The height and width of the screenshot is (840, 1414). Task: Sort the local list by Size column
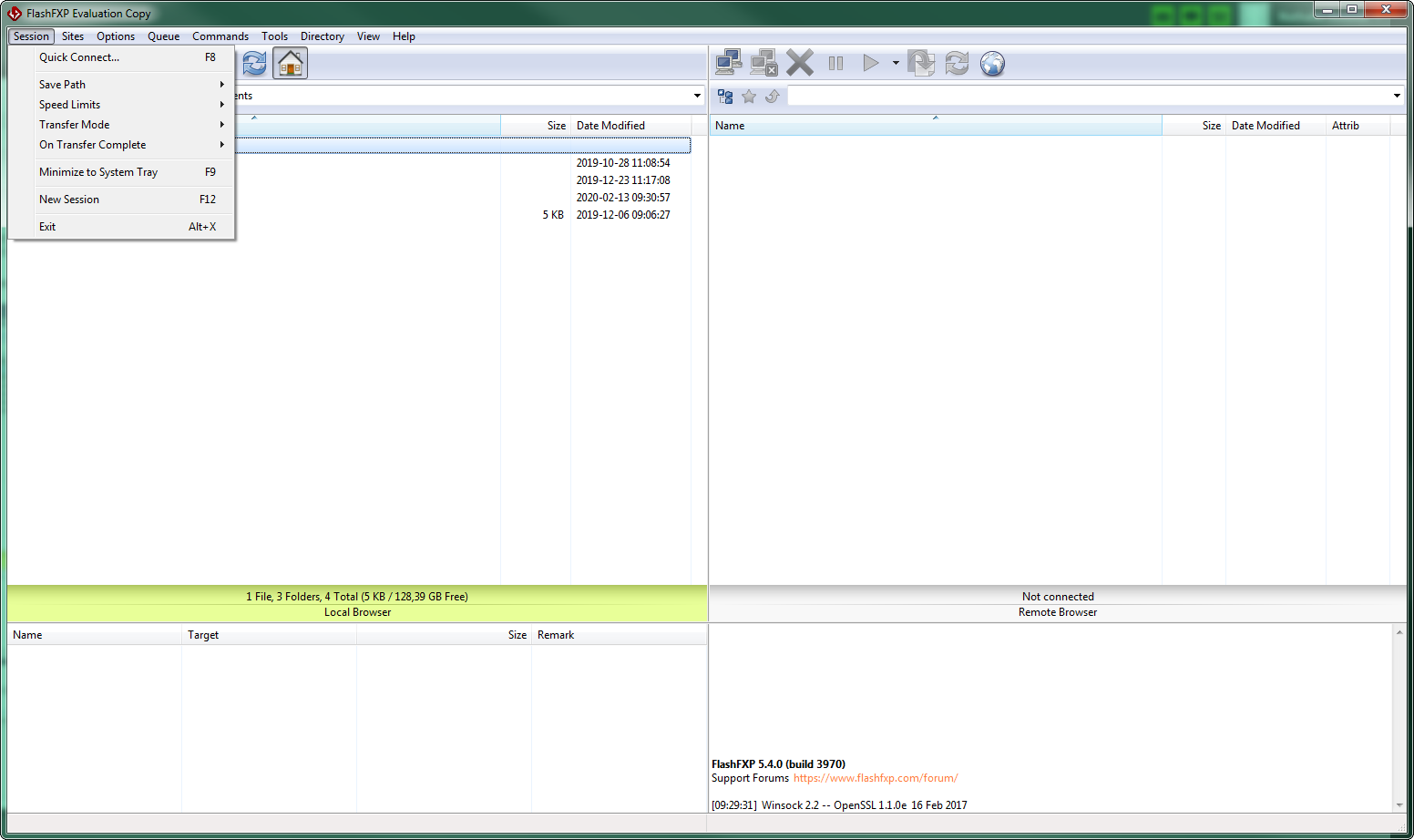(536, 126)
